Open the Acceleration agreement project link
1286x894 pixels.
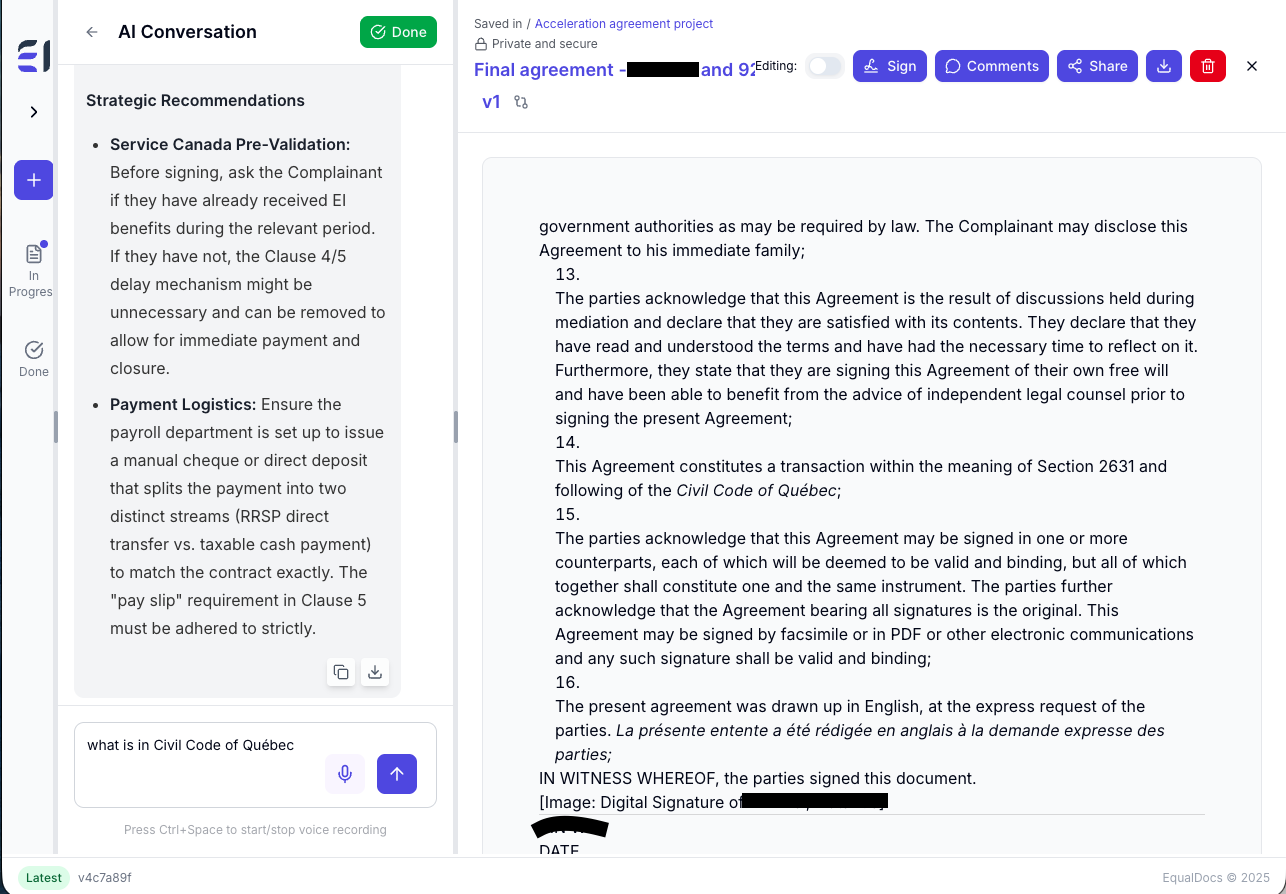(x=623, y=23)
